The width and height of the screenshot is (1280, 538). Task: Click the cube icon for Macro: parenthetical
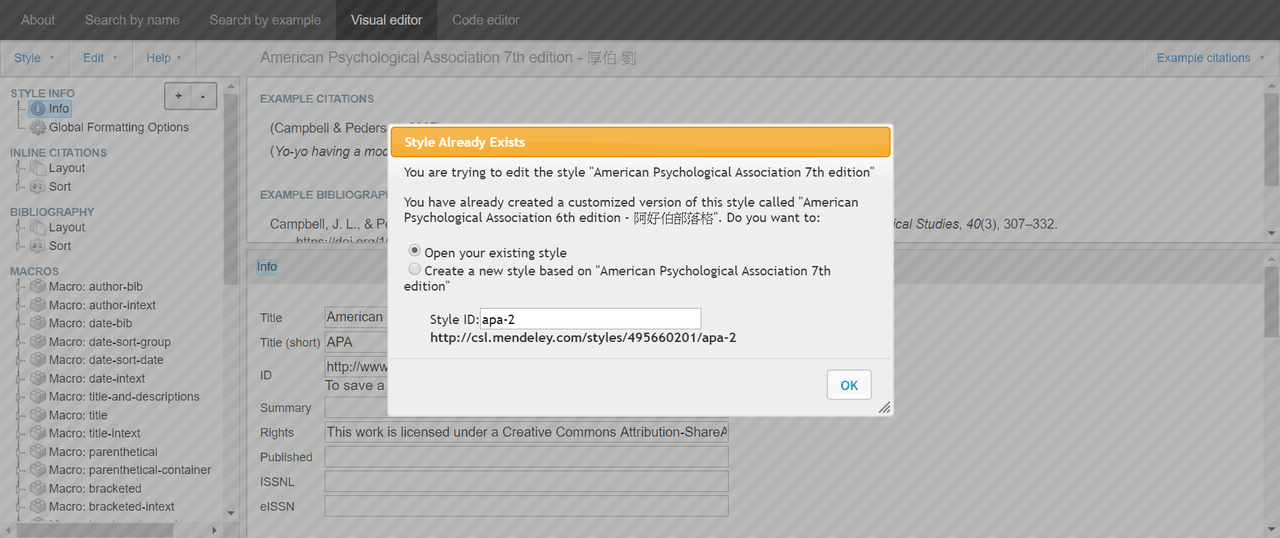(x=37, y=452)
